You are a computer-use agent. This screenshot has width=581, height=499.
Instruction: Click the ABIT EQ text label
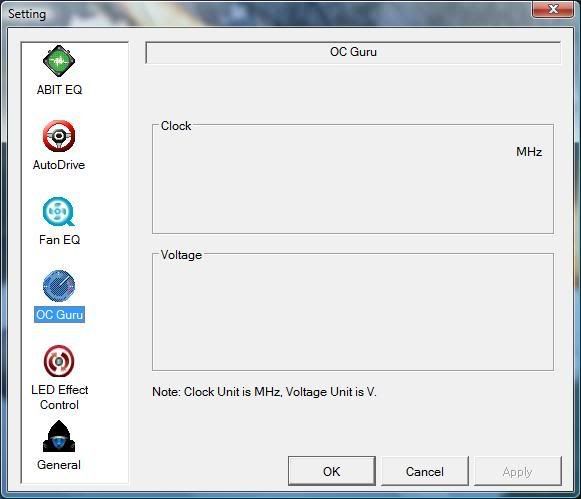click(x=59, y=90)
